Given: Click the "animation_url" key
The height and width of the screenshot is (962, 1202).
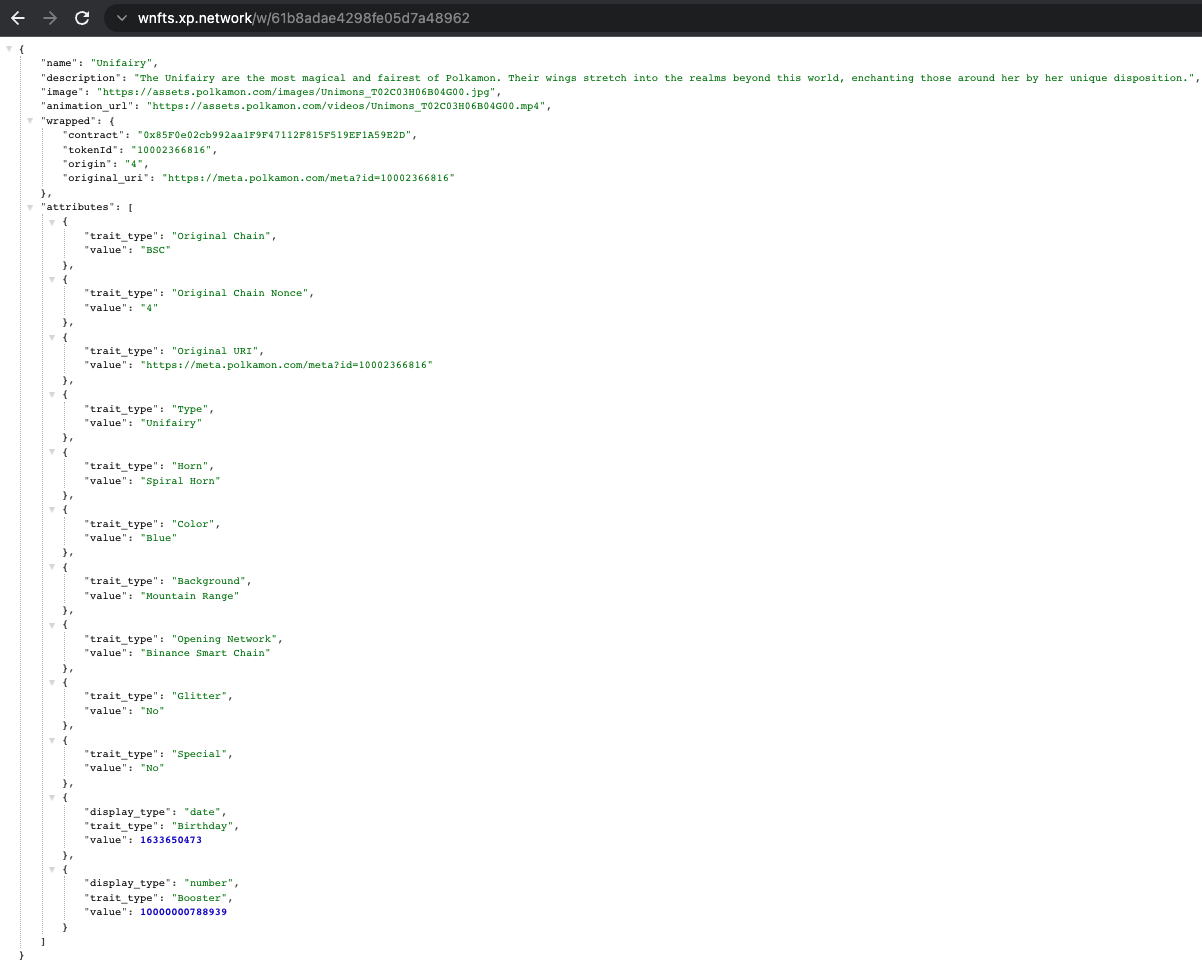Looking at the screenshot, I should coord(88,106).
